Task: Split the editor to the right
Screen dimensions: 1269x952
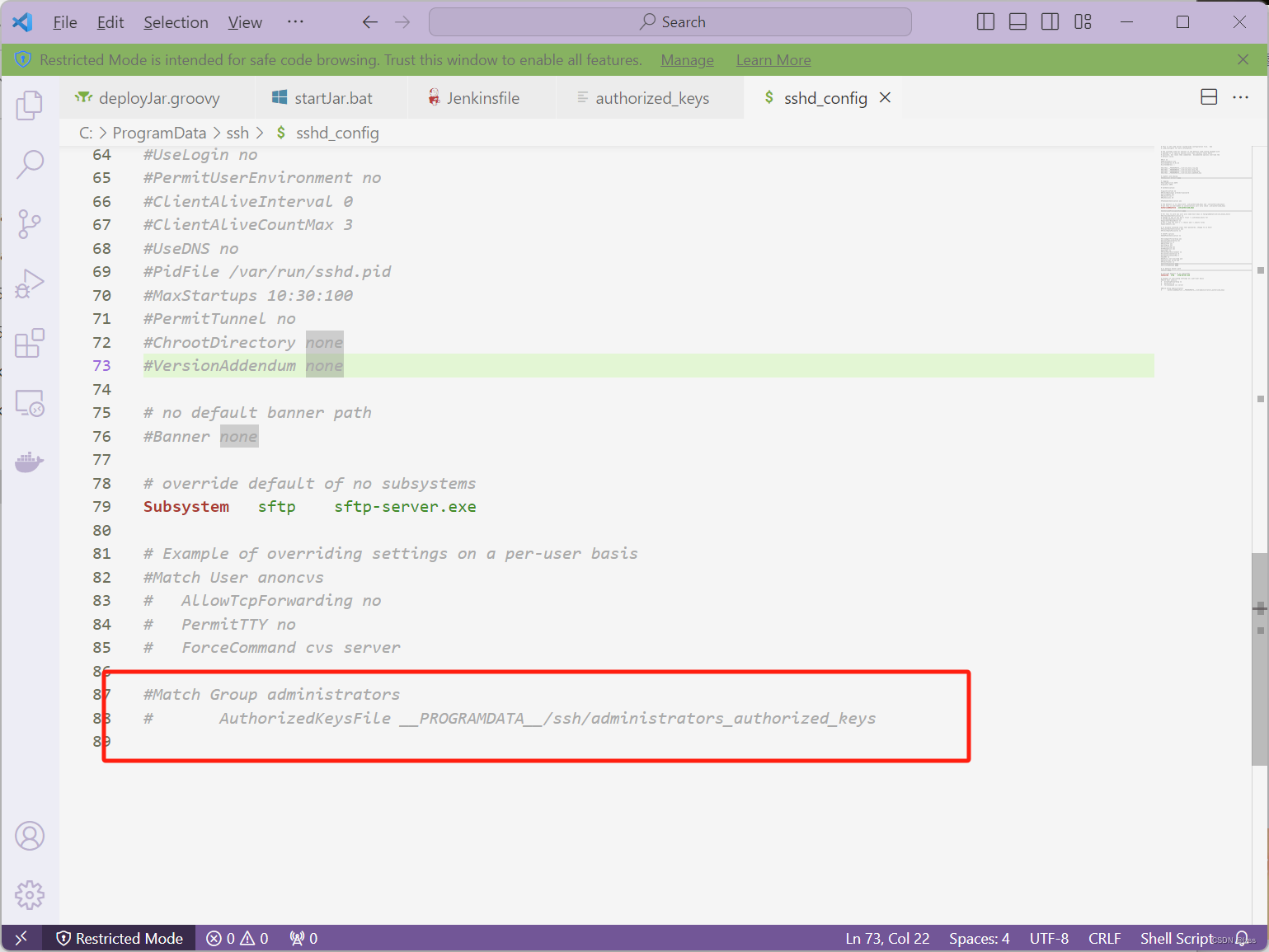Action: pos(1209,97)
